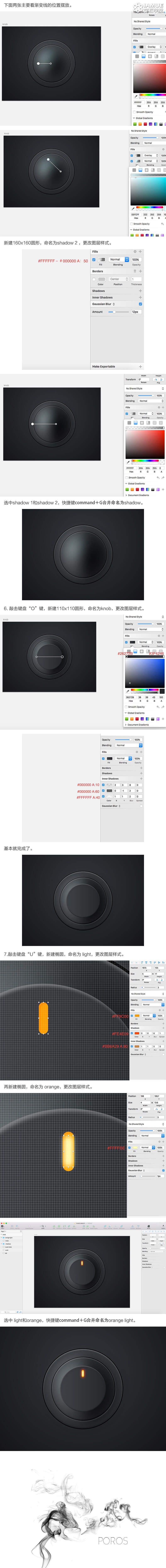Image resolution: width=166 pixels, height=1568 pixels.
Task: Open color swatch of #000000 A:60 inner shadow
Action: pyautogui.click(x=109, y=791)
